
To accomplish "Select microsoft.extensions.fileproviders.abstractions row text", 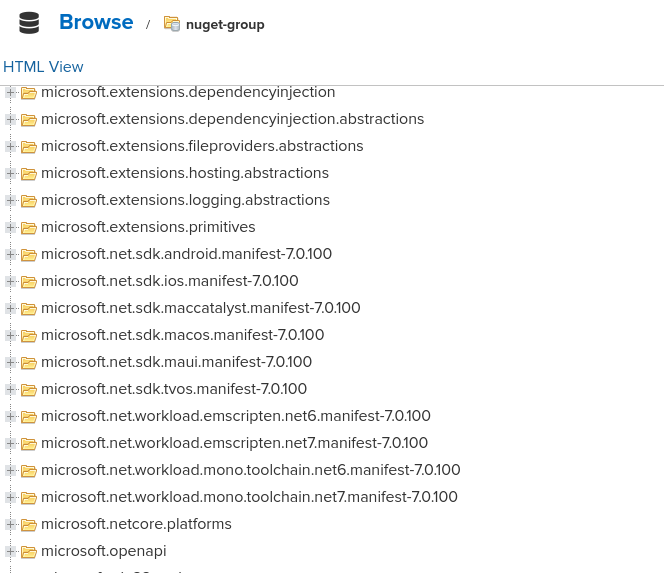I will (202, 146).
